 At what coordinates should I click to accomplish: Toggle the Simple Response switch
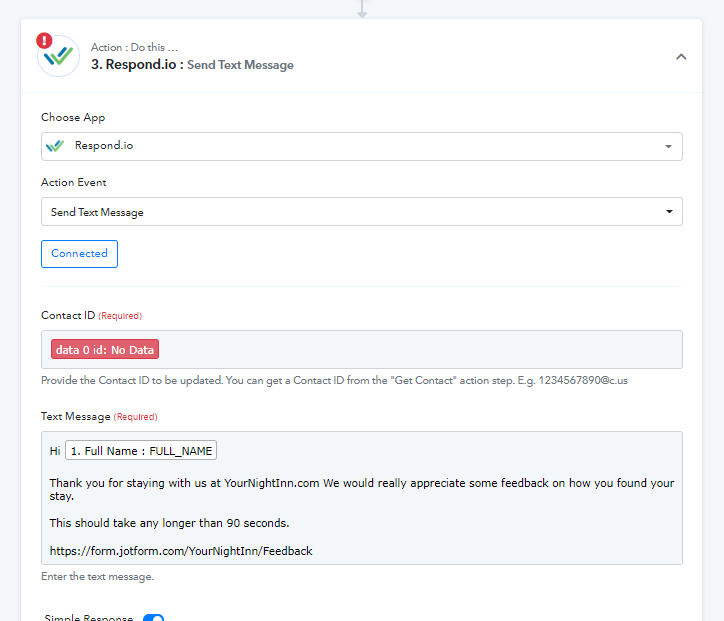pyautogui.click(x=153, y=618)
